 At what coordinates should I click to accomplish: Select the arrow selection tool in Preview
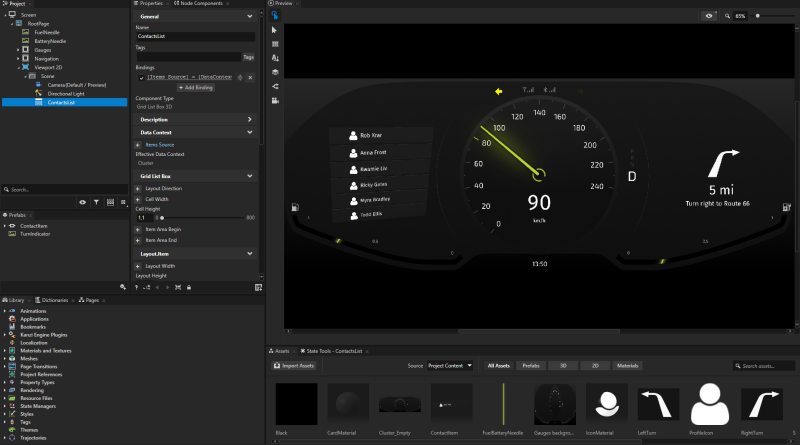[x=275, y=31]
